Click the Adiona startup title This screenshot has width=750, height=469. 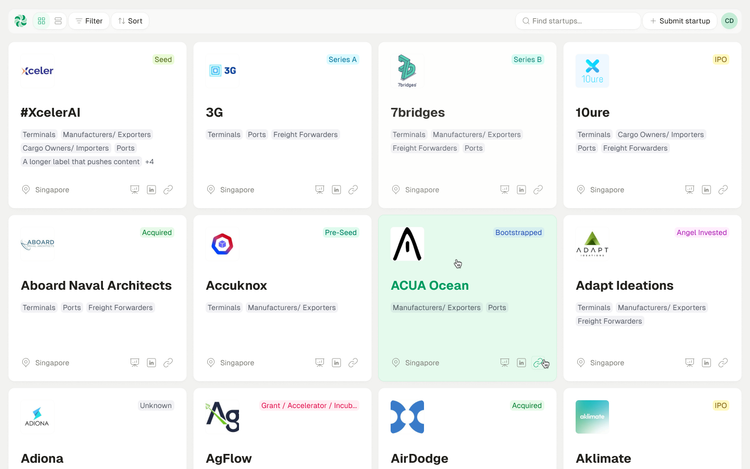pyautogui.click(x=42, y=458)
